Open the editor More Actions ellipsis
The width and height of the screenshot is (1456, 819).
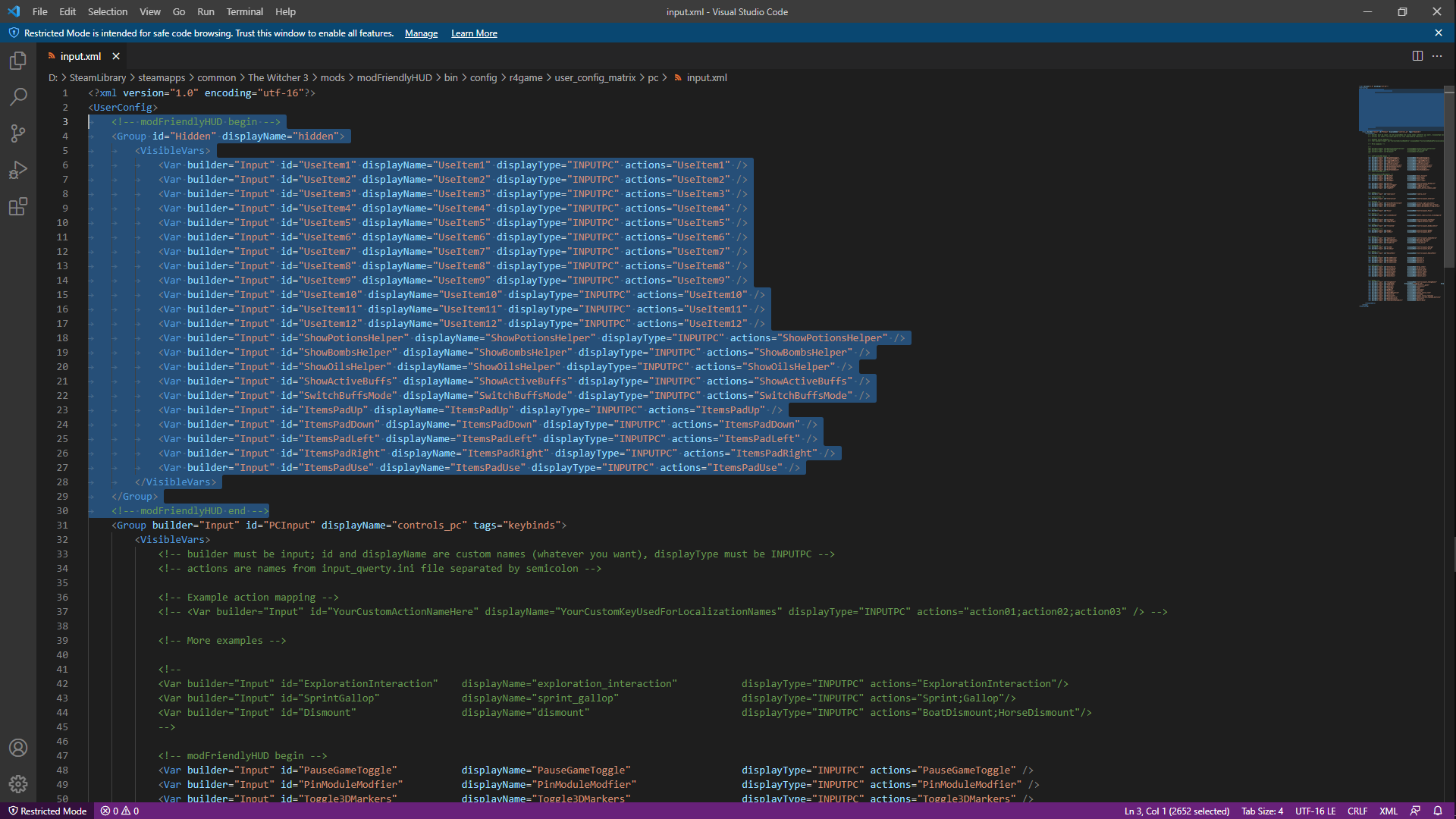[1437, 56]
